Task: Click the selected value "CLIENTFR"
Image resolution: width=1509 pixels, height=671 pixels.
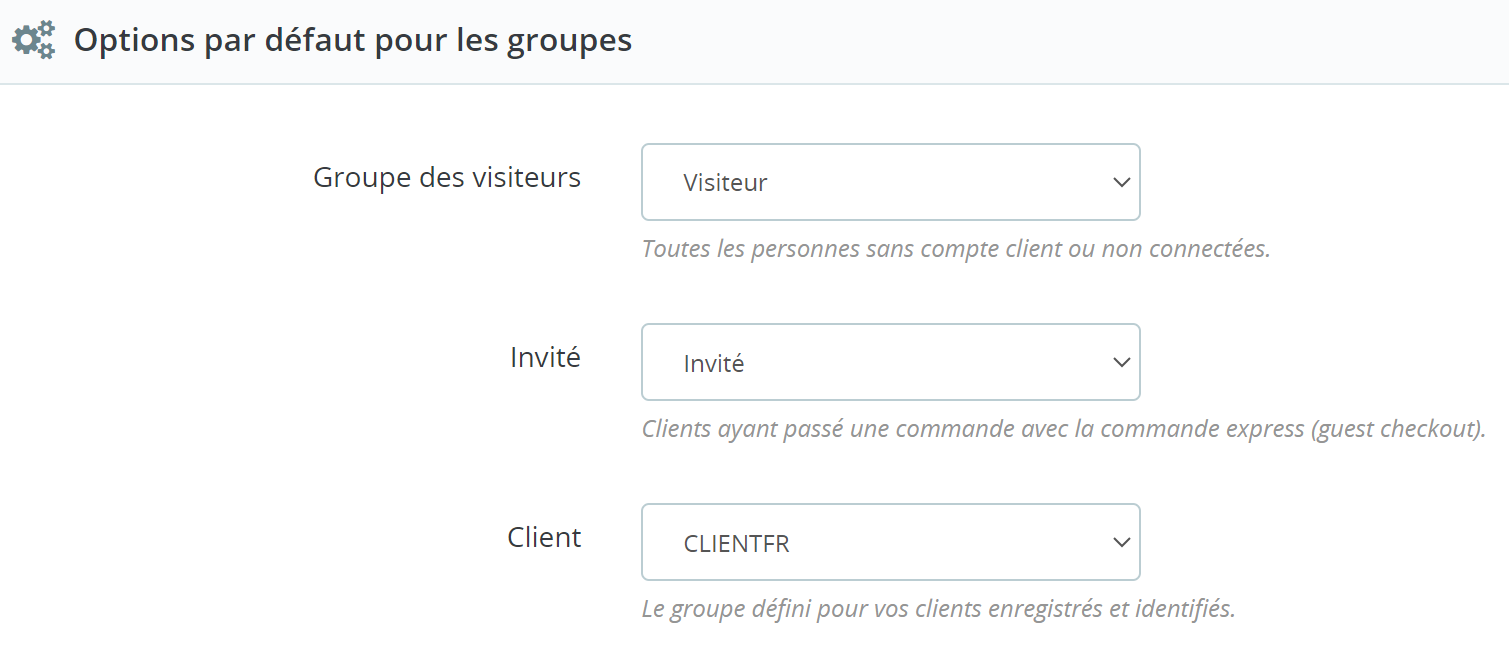Action: (x=736, y=544)
